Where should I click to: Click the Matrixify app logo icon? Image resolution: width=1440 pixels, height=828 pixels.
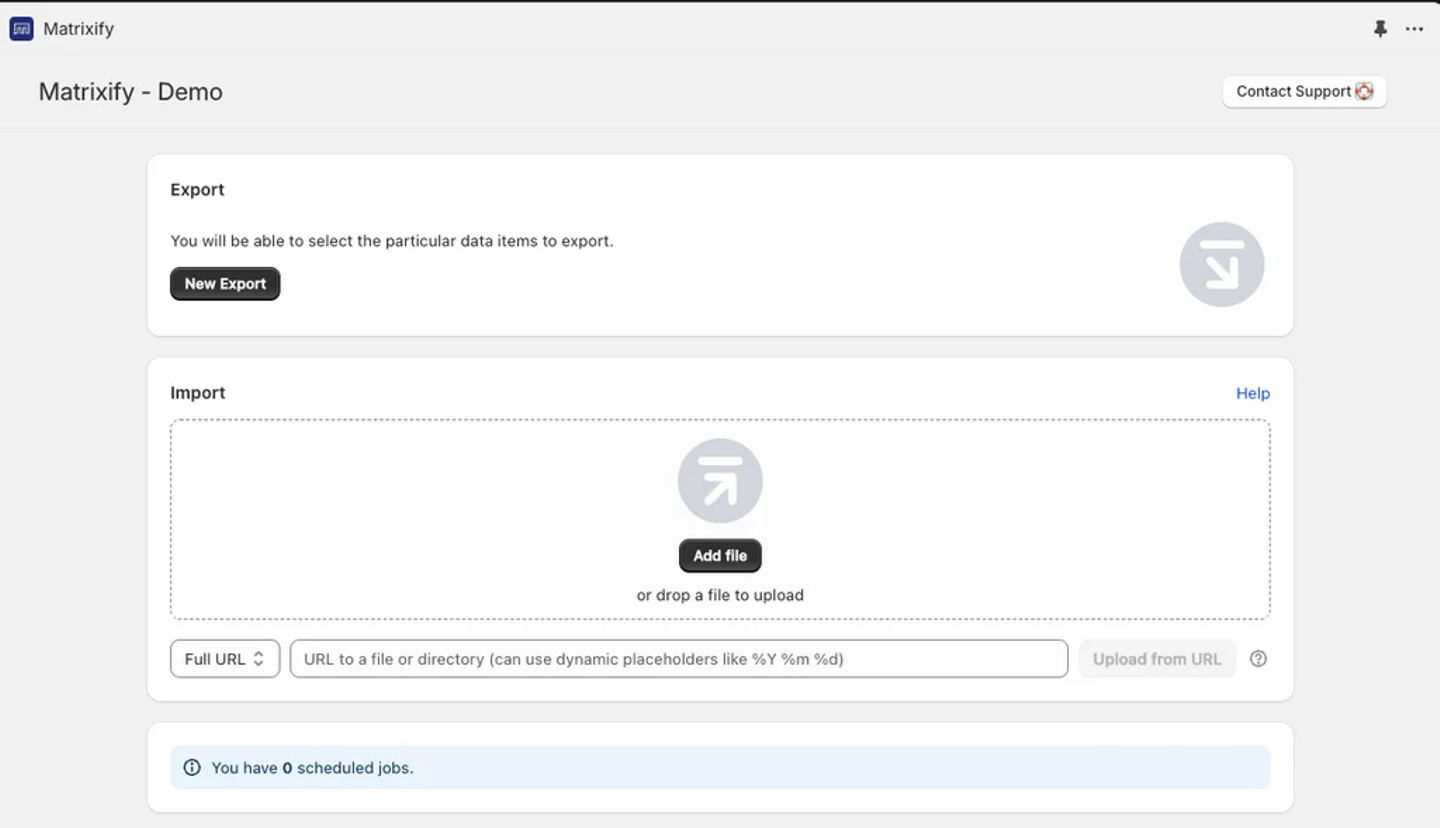click(x=21, y=29)
